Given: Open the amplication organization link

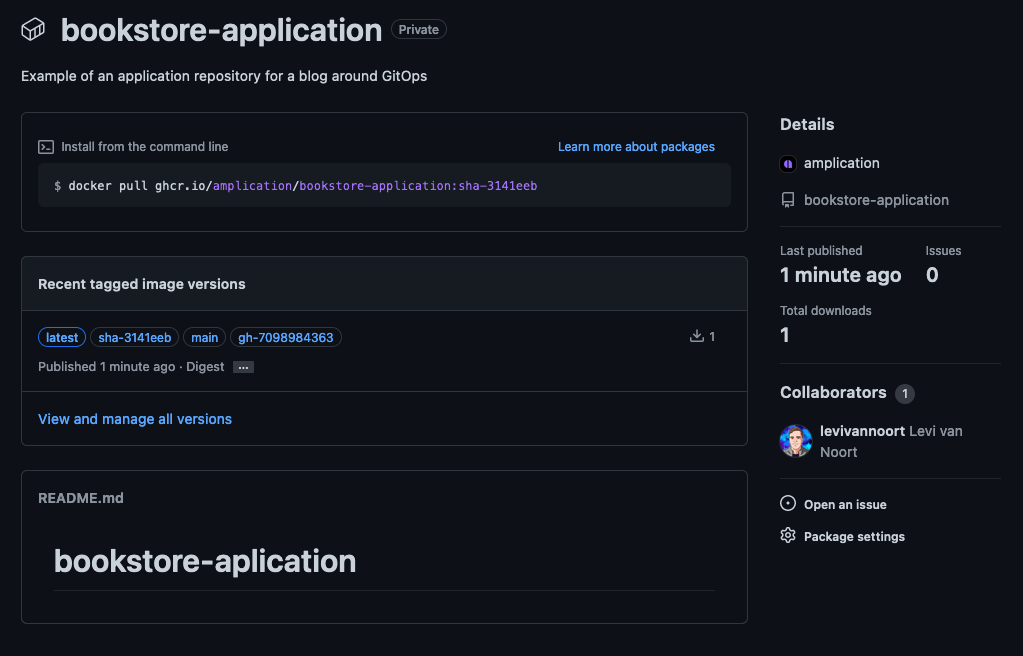Looking at the screenshot, I should (x=842, y=163).
